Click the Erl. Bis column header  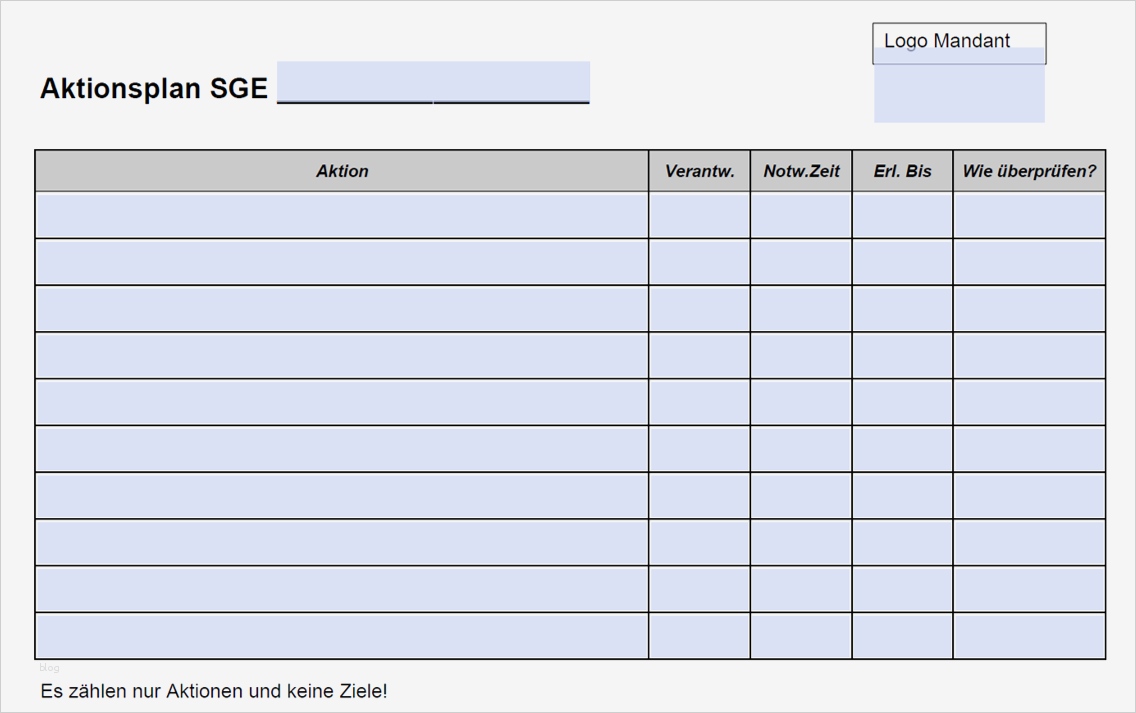pos(902,171)
